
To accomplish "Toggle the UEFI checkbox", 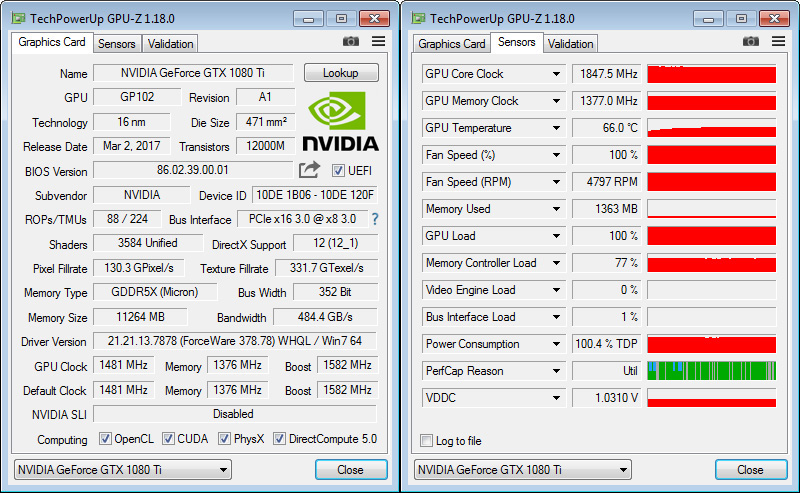I will click(x=338, y=170).
